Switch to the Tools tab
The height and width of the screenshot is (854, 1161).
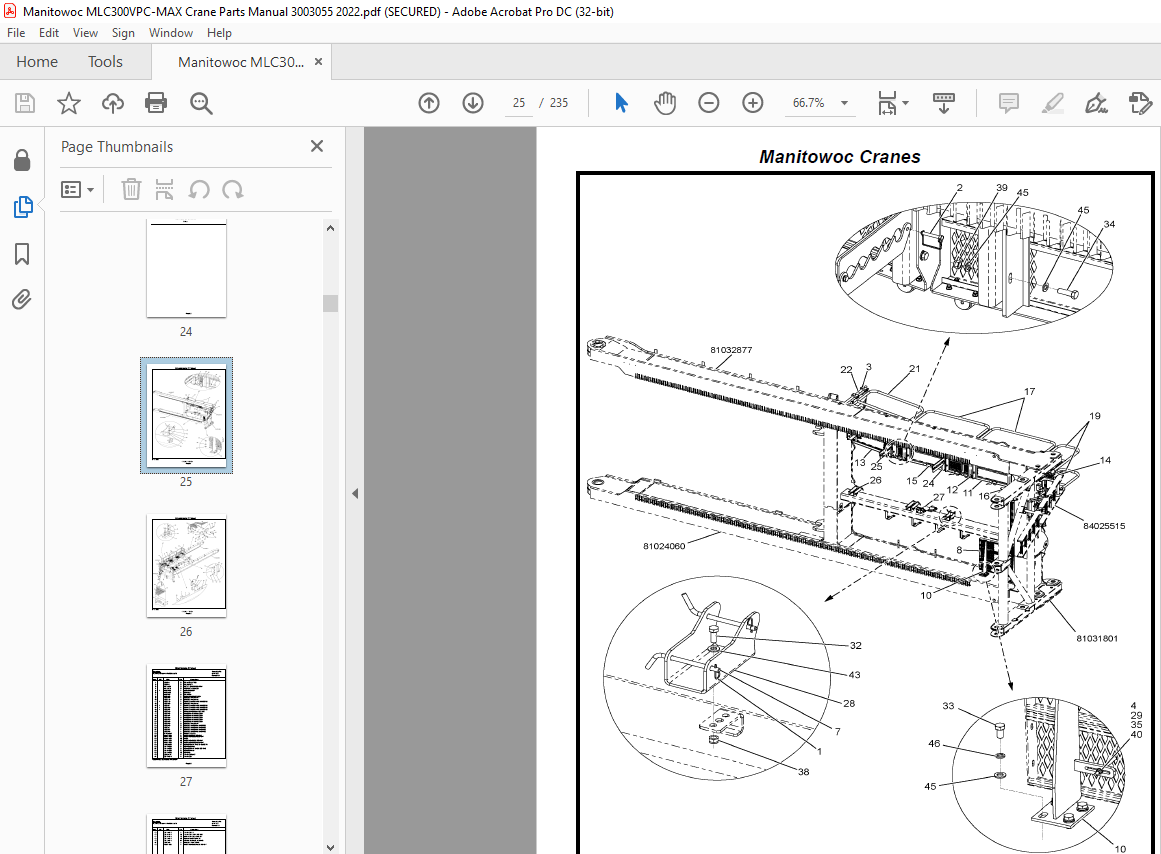pos(105,61)
